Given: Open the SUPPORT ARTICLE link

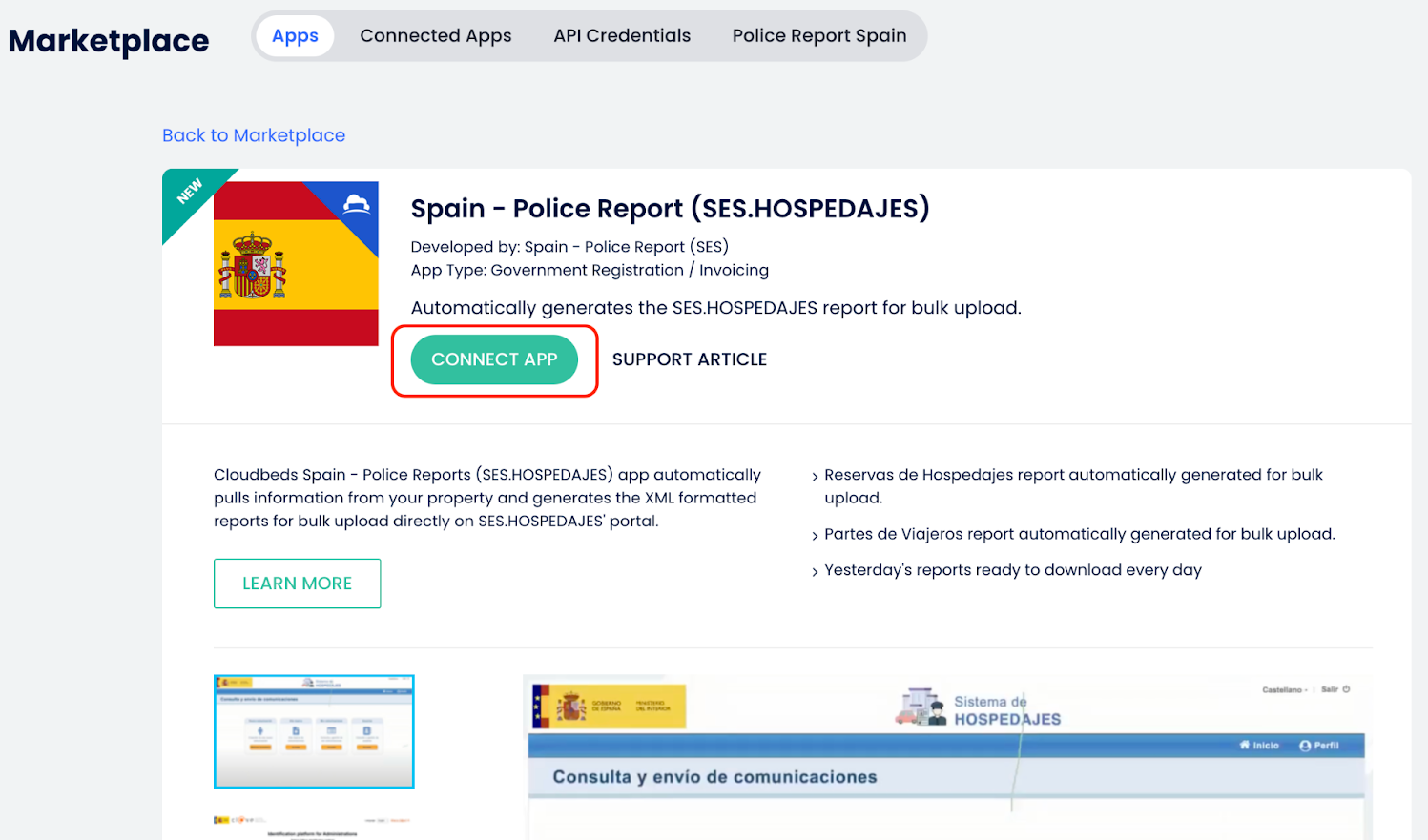Looking at the screenshot, I should coord(689,359).
